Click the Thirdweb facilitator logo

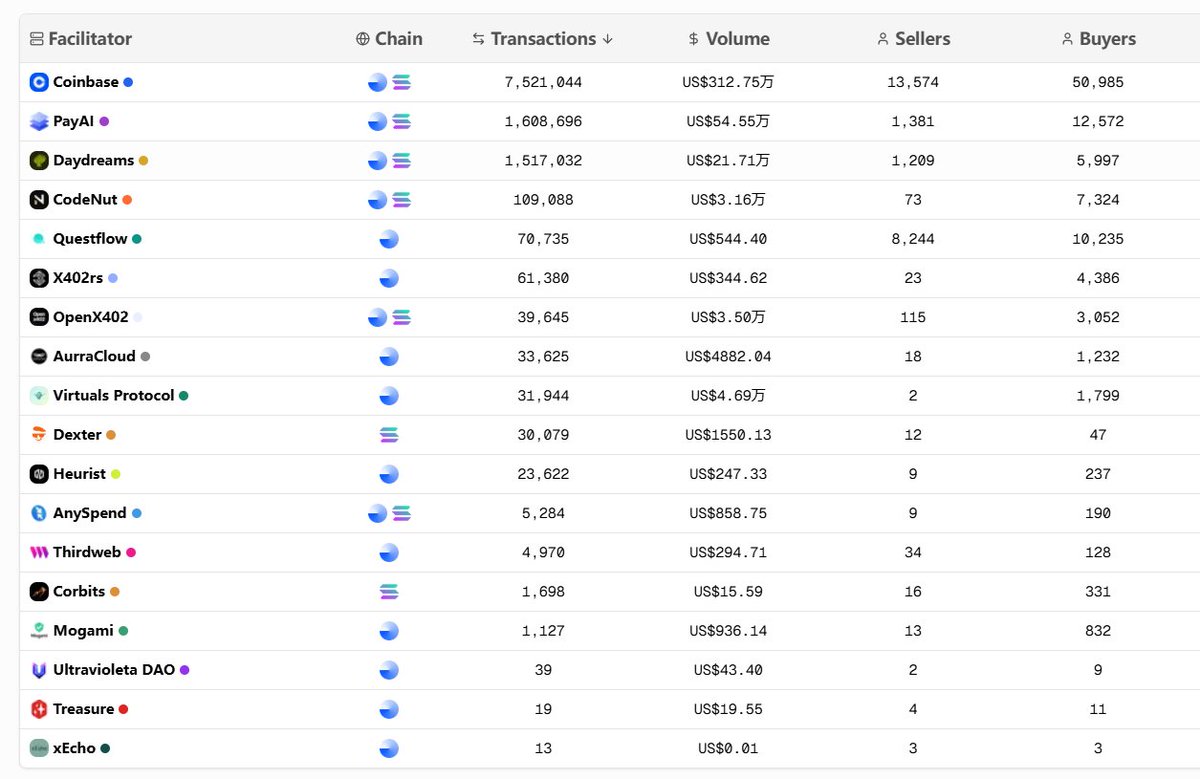click(x=39, y=552)
